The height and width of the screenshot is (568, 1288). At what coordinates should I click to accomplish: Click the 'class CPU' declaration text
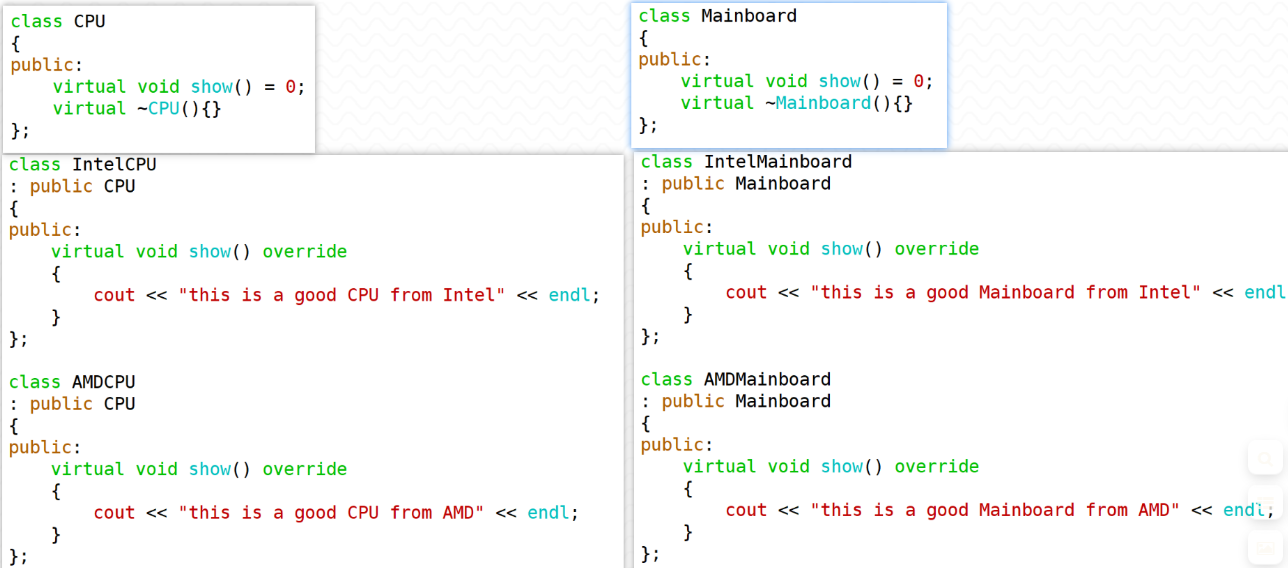[x=58, y=21]
